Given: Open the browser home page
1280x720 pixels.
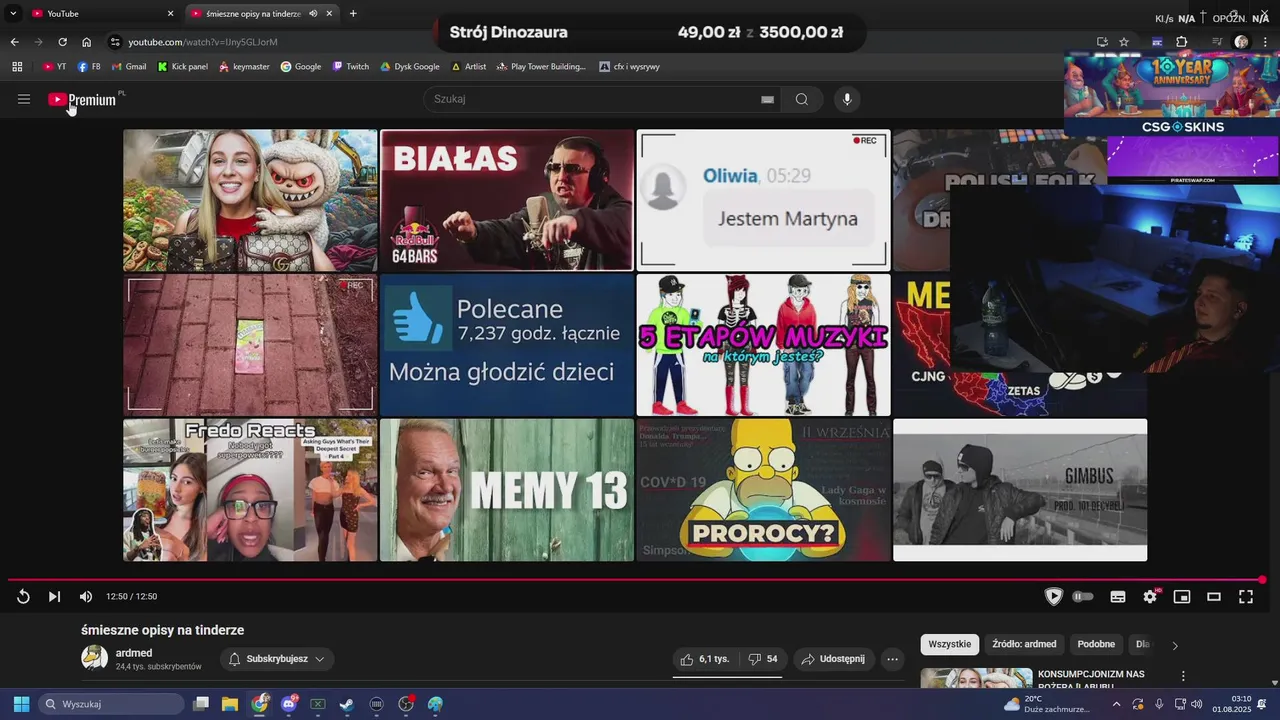Looking at the screenshot, I should [87, 42].
